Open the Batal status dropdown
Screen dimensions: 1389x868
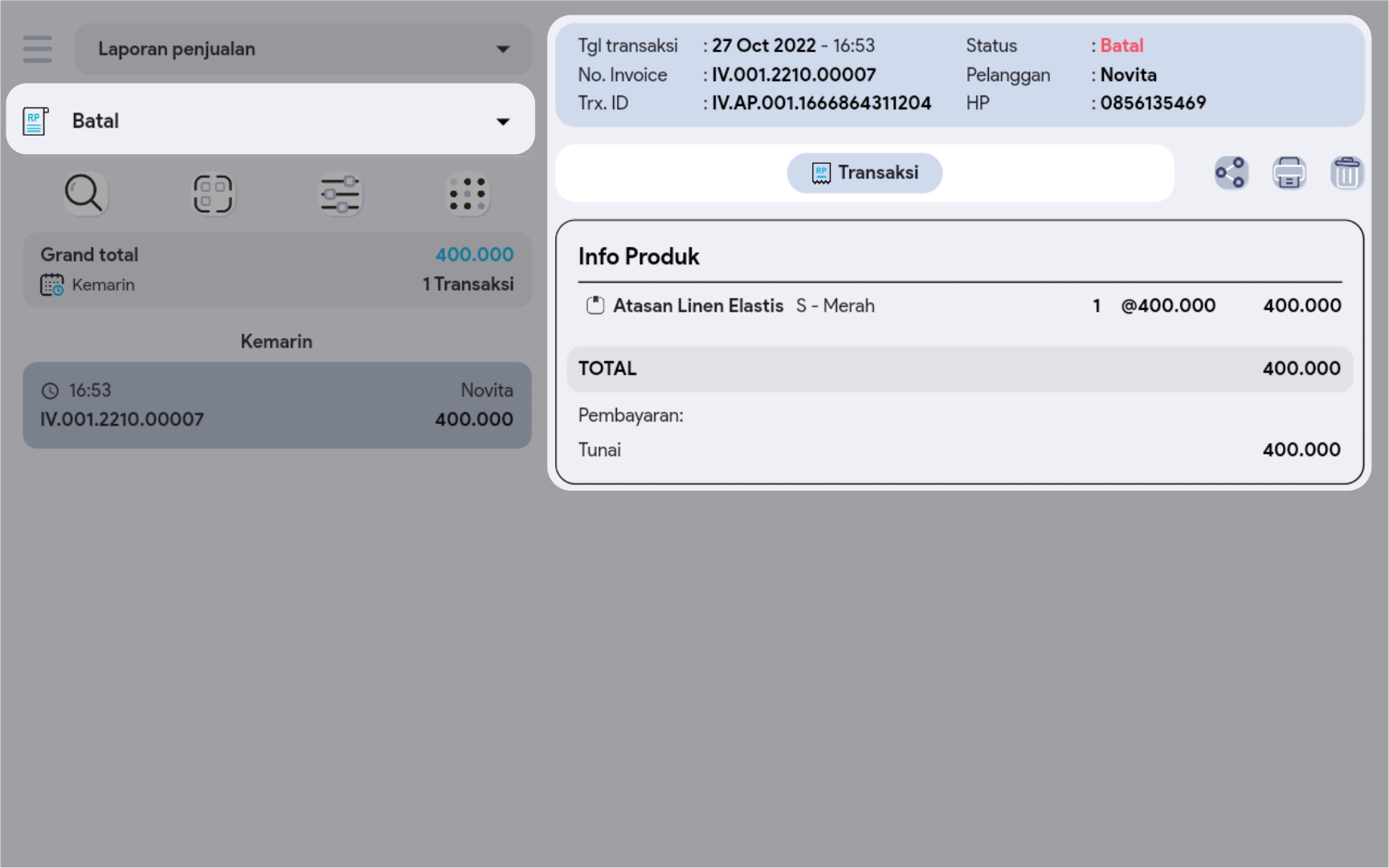pyautogui.click(x=270, y=120)
